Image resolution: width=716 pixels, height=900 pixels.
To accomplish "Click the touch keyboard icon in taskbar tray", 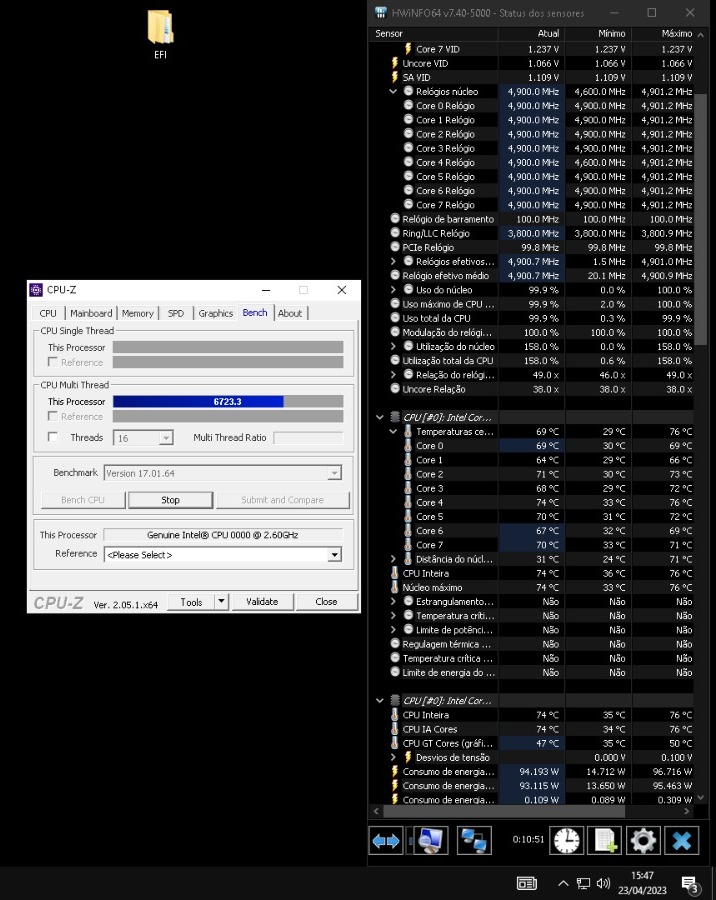I will click(527, 883).
